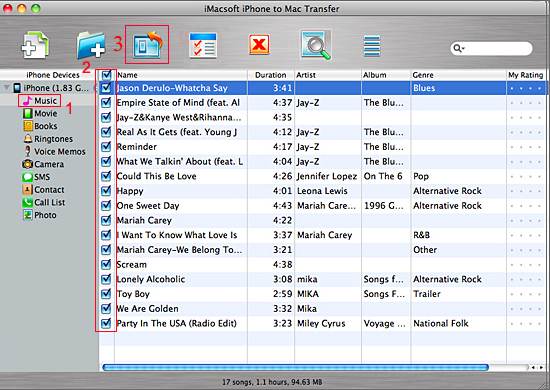Click the scrollbar left arrow
The width and height of the screenshot is (550, 390).
[x=533, y=368]
